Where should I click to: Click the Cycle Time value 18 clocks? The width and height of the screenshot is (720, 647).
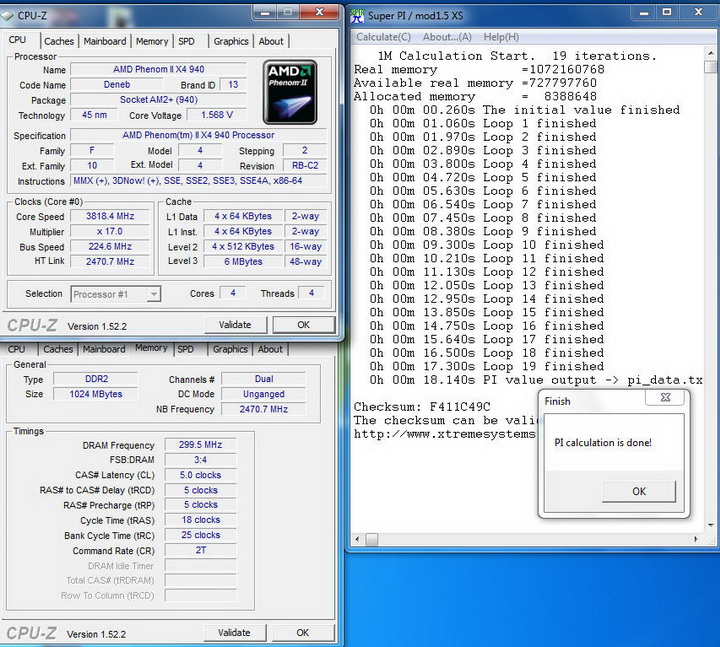click(201, 520)
